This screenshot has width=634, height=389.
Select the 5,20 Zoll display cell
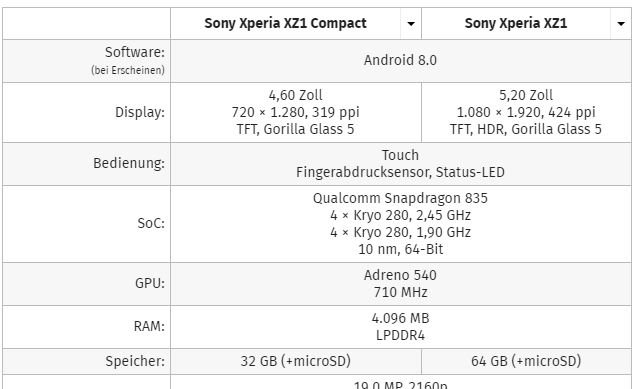coord(526,112)
